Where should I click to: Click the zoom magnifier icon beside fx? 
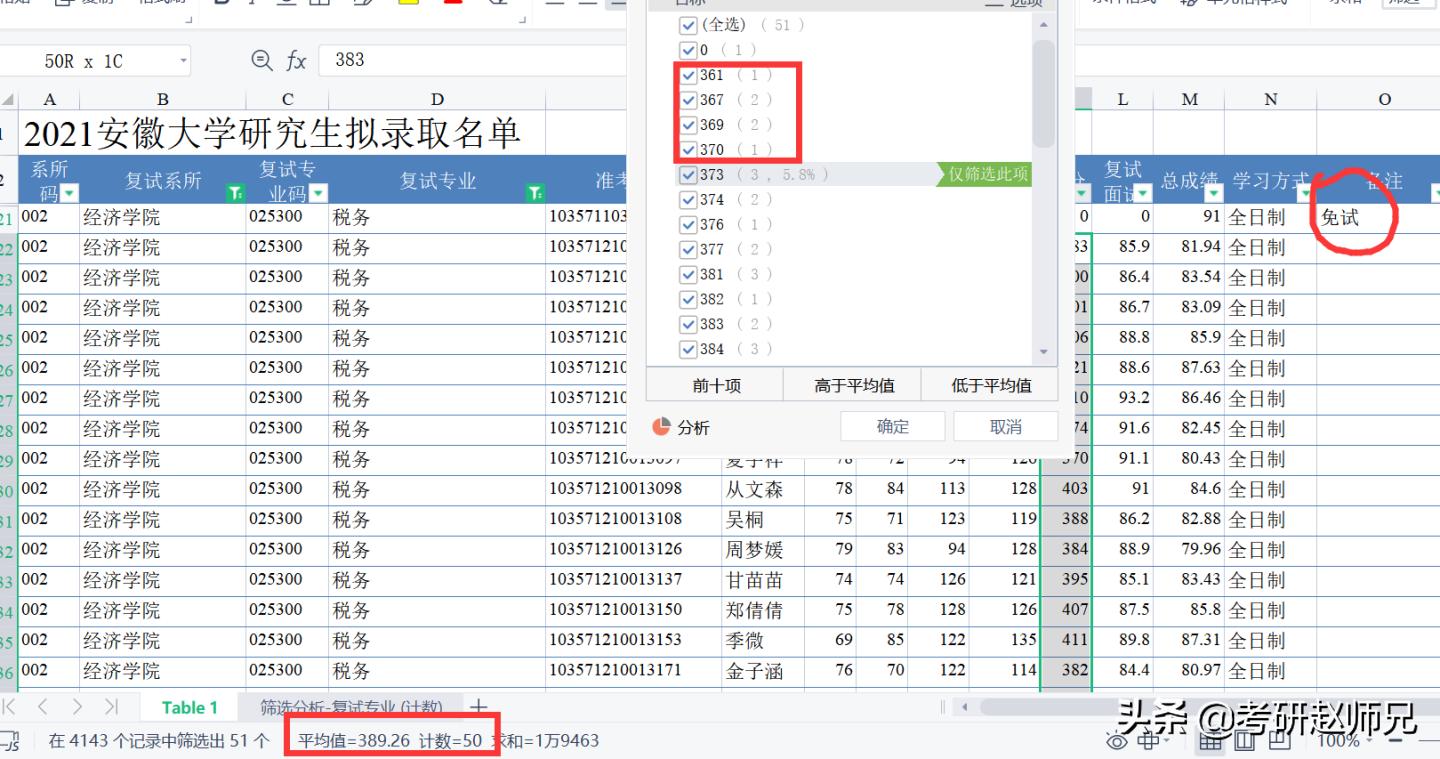click(262, 61)
